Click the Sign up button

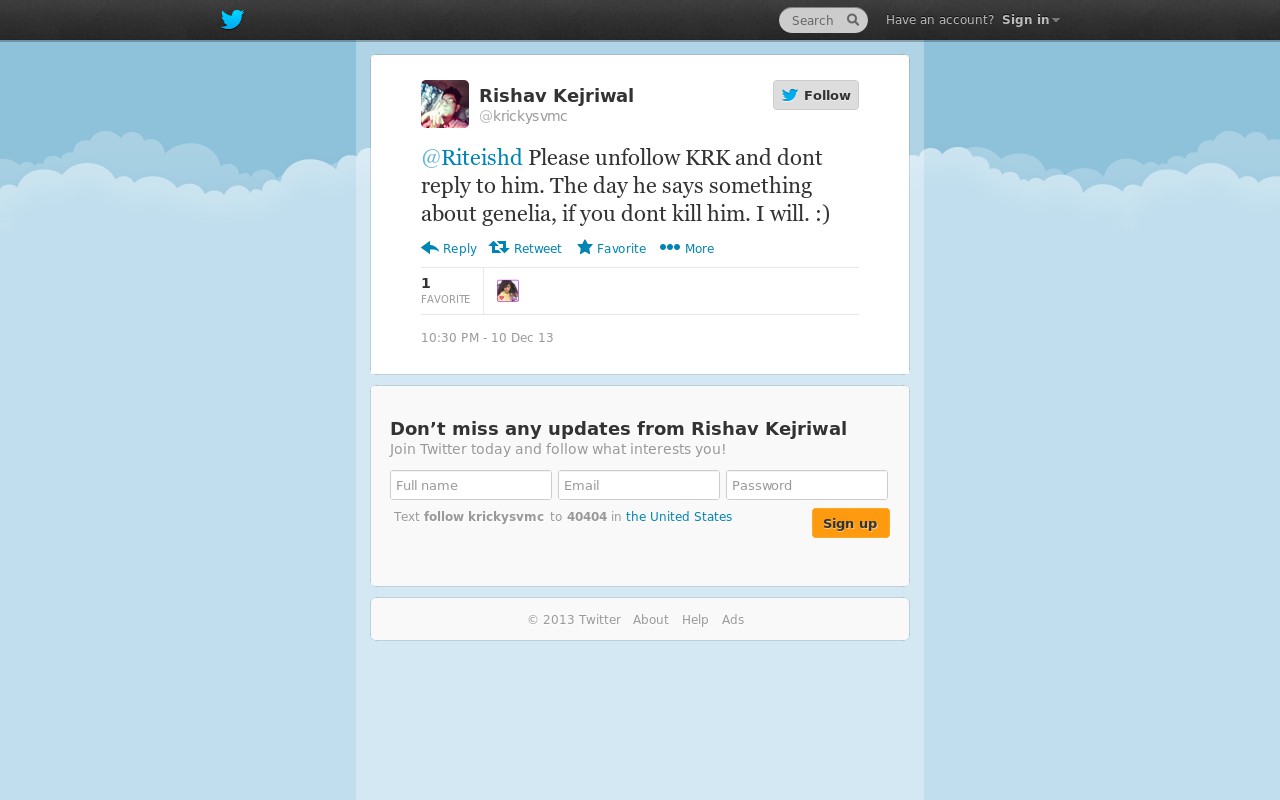click(x=851, y=523)
